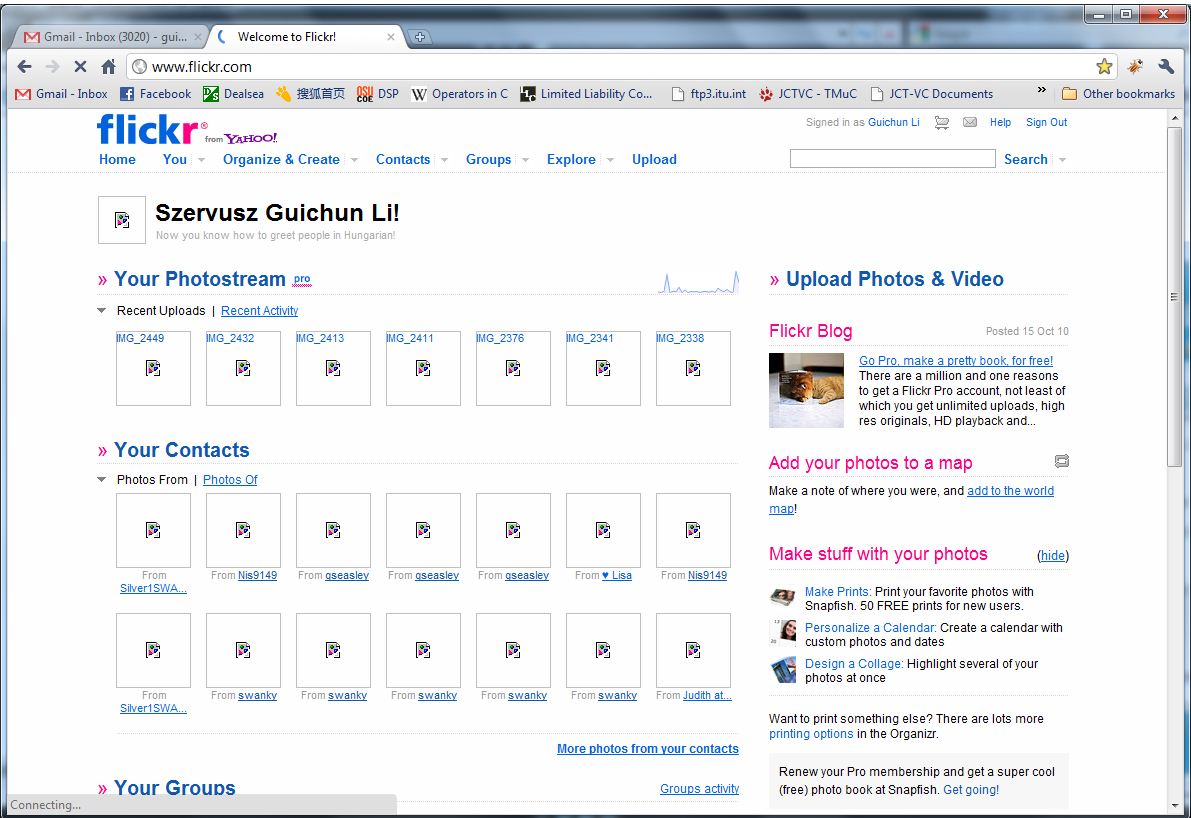
Task: Click the Sign Out link
Action: [1046, 122]
